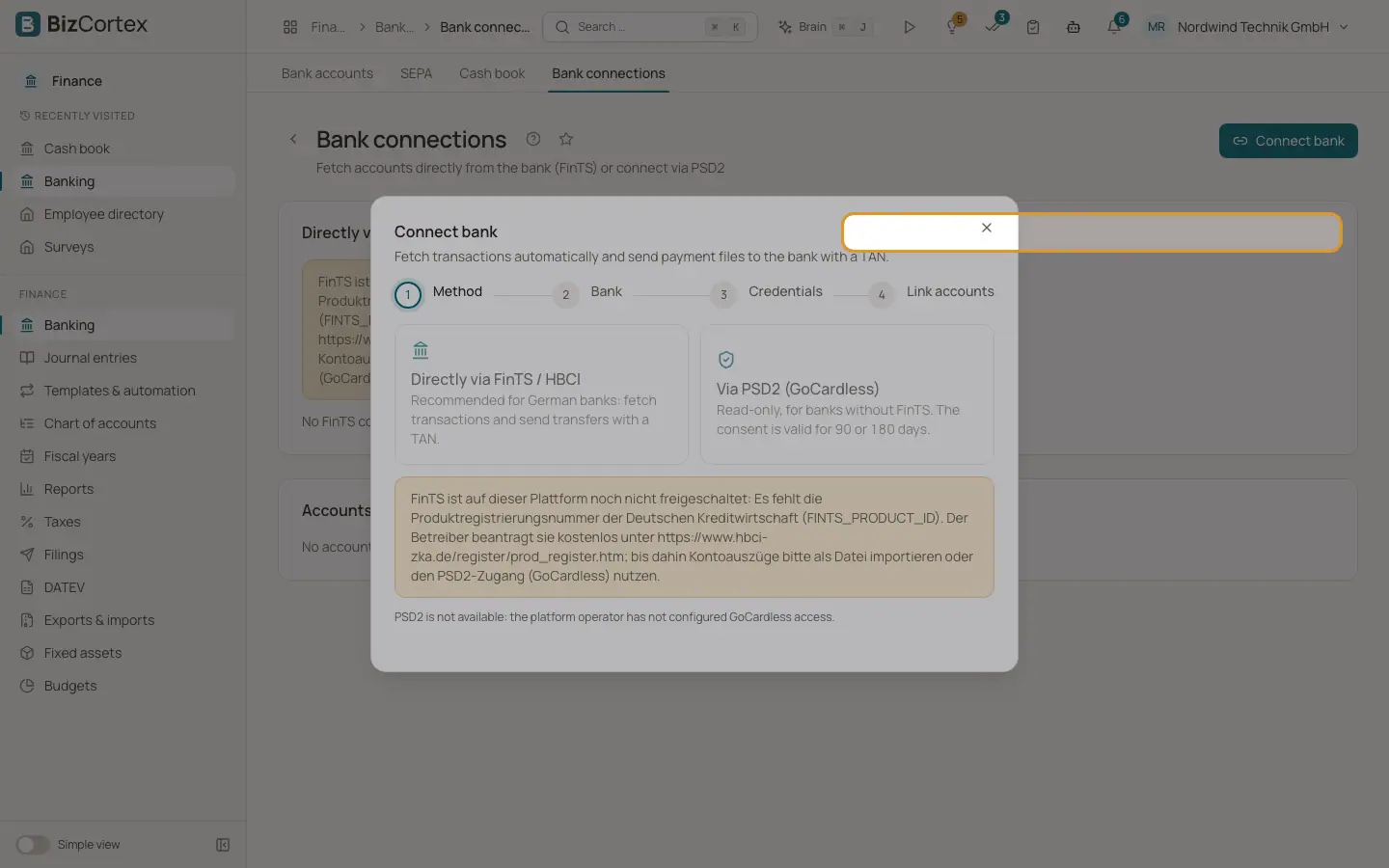The width and height of the screenshot is (1389, 868).
Task: Toggle the favorite star for Bank connections
Action: 566,139
